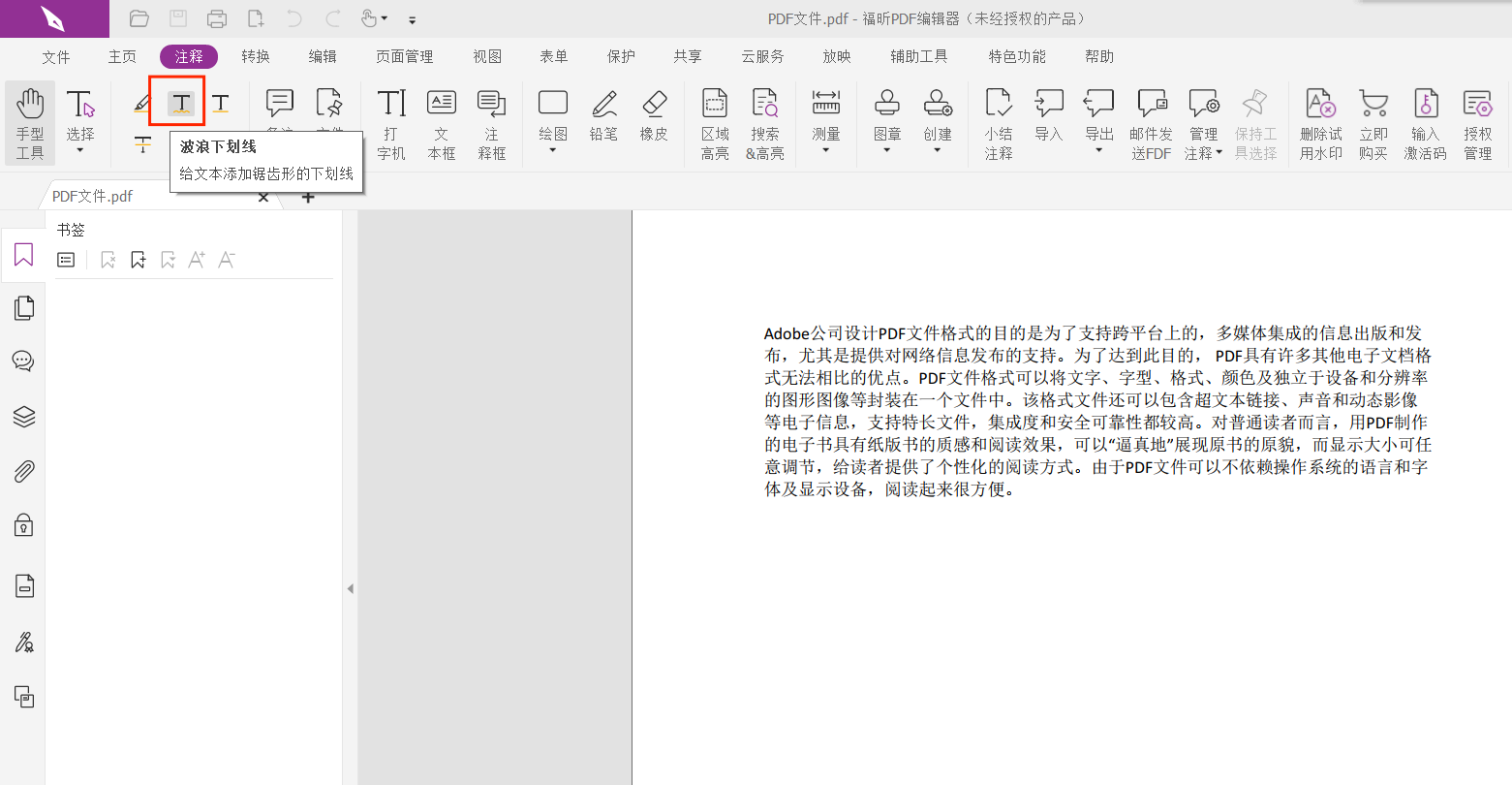Open the pages thumbnail panel in sidebar

tap(23, 308)
